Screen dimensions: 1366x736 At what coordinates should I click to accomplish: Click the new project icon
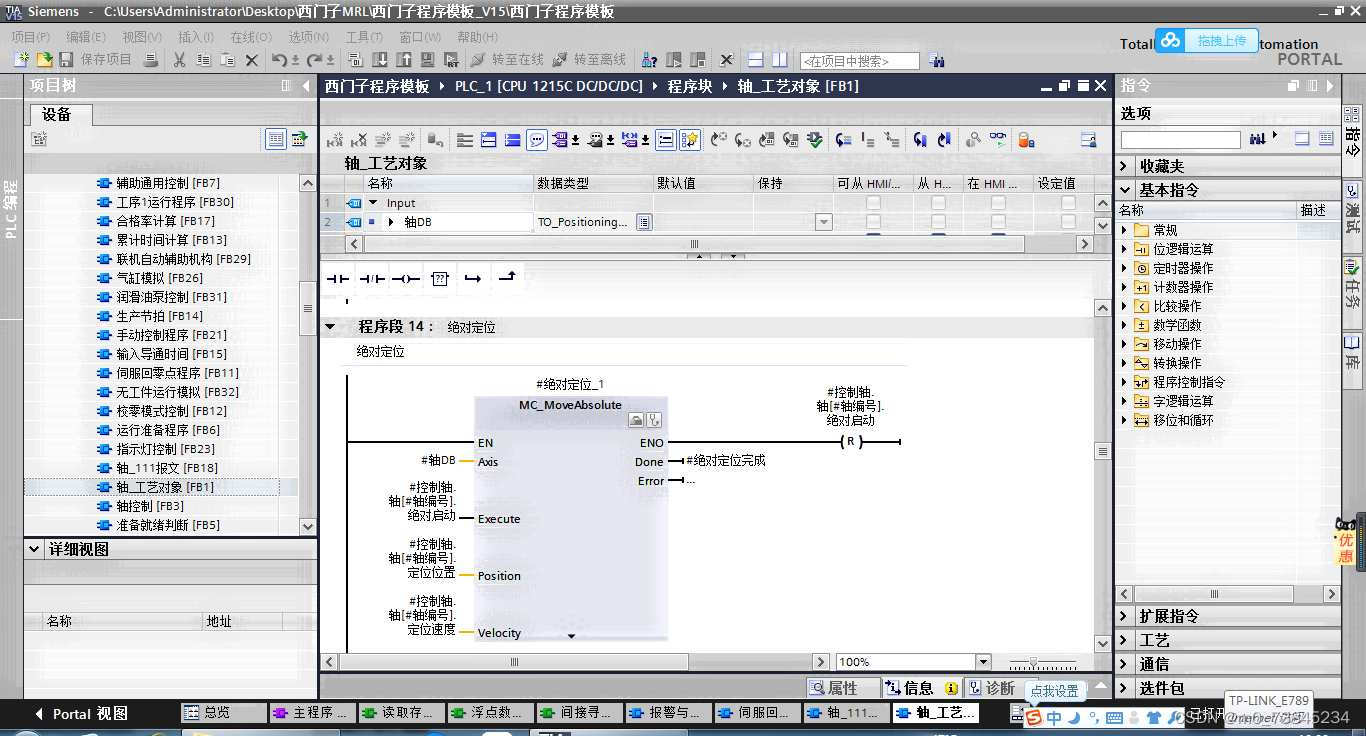coord(21,60)
